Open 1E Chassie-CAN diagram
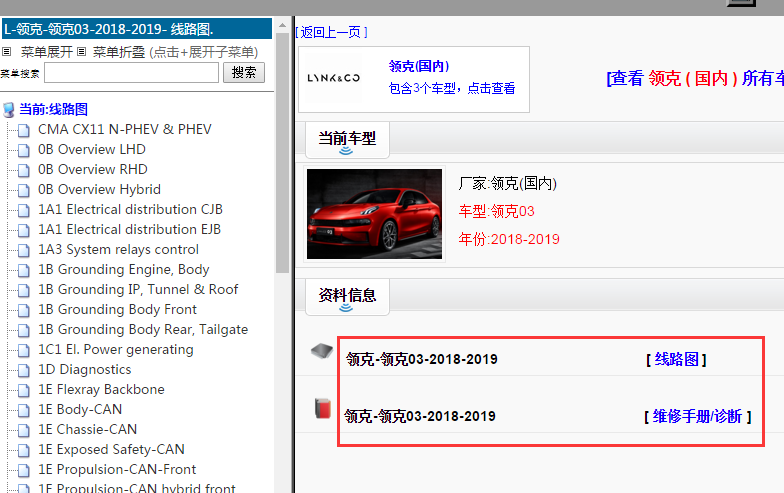 pyautogui.click(x=88, y=430)
